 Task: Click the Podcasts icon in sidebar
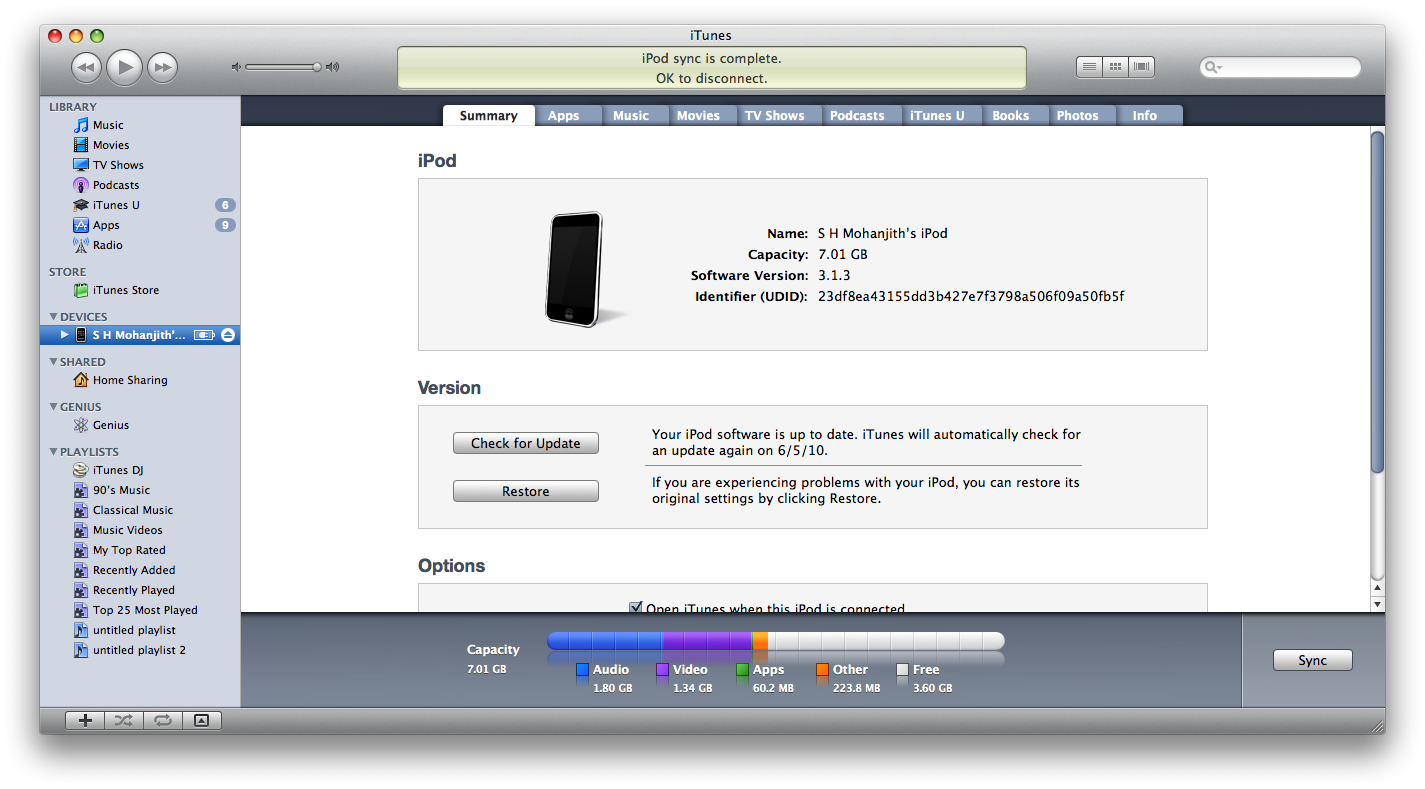pyautogui.click(x=81, y=185)
